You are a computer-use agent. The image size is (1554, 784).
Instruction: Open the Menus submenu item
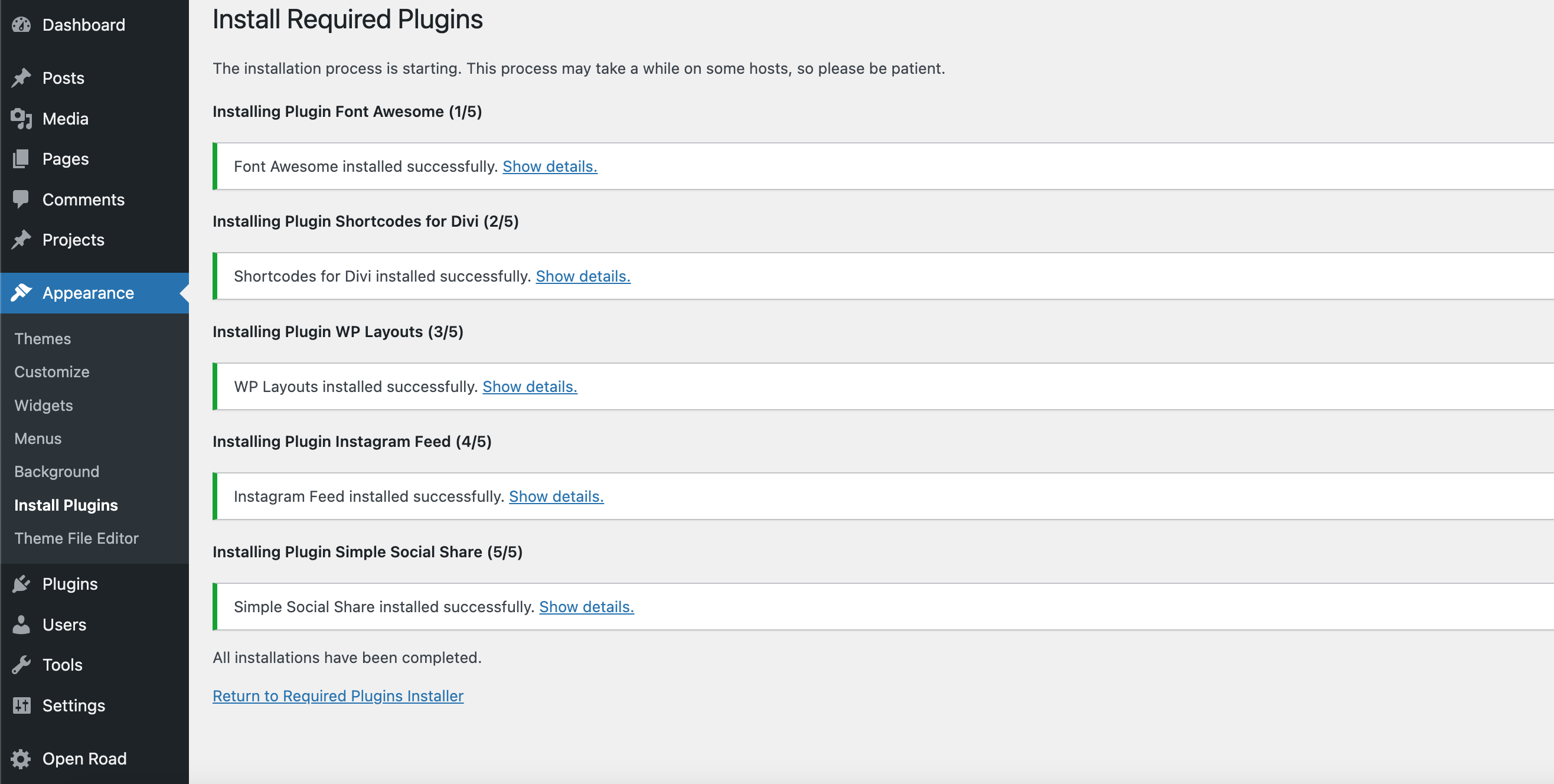pos(38,439)
